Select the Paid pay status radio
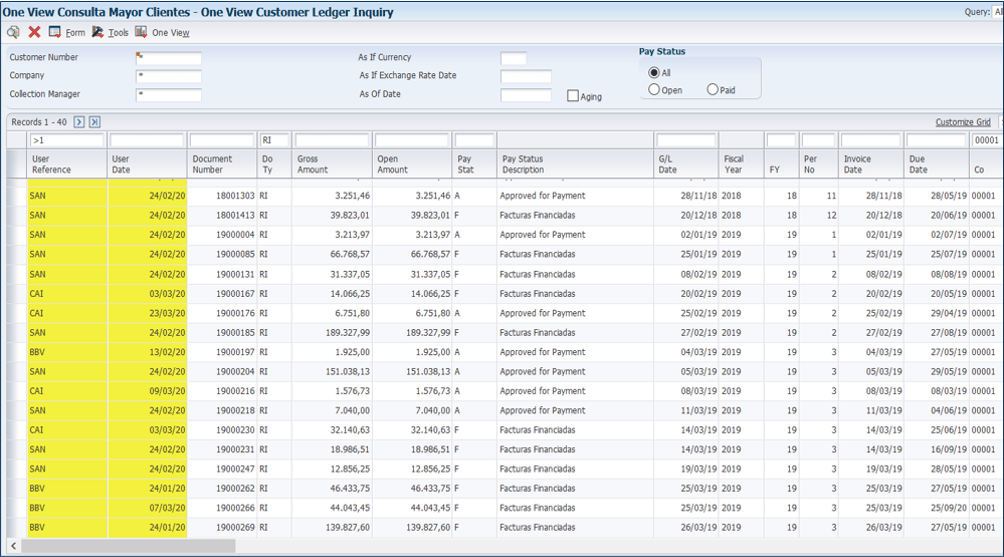 pos(713,90)
